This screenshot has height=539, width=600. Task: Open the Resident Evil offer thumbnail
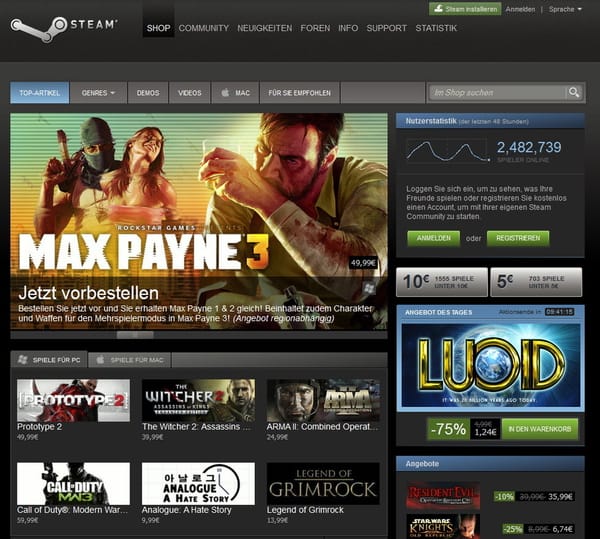point(443,495)
